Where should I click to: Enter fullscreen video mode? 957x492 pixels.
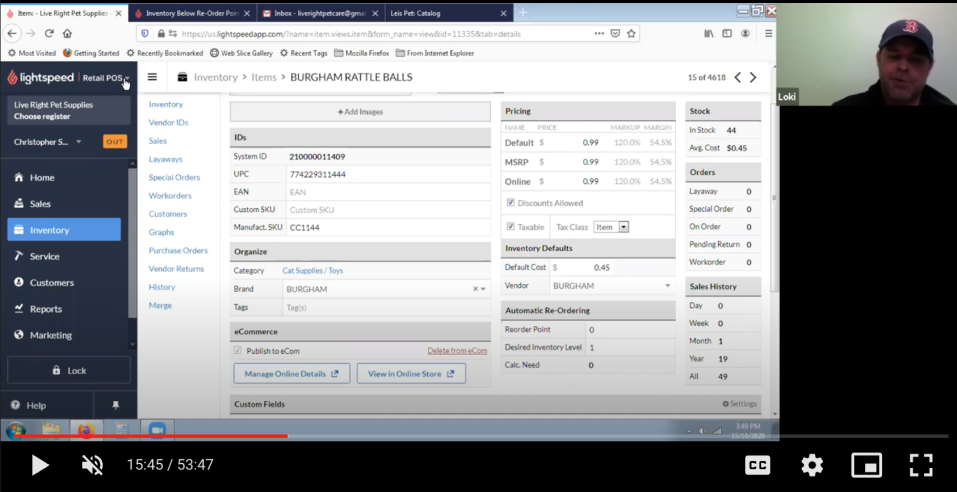(x=920, y=465)
